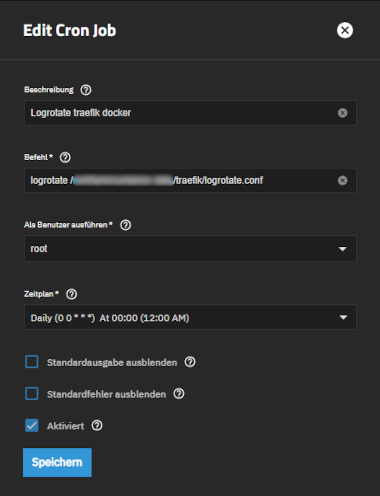The height and width of the screenshot is (496, 380).
Task: Uncheck the Aktiviert checkbox
Action: point(32,426)
